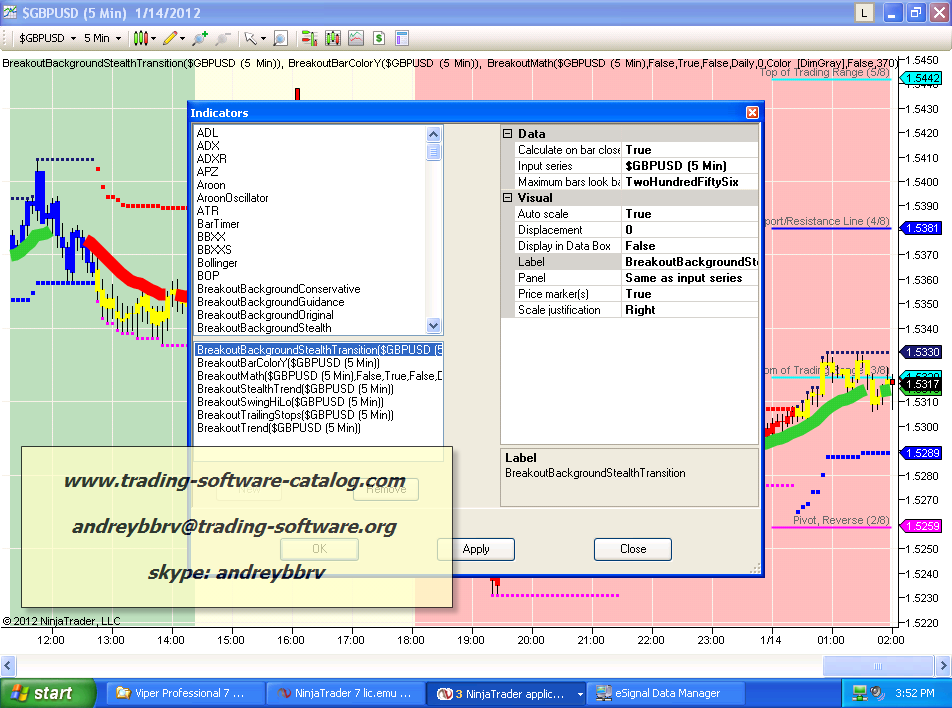Collapse the Data property section

pyautogui.click(x=507, y=134)
